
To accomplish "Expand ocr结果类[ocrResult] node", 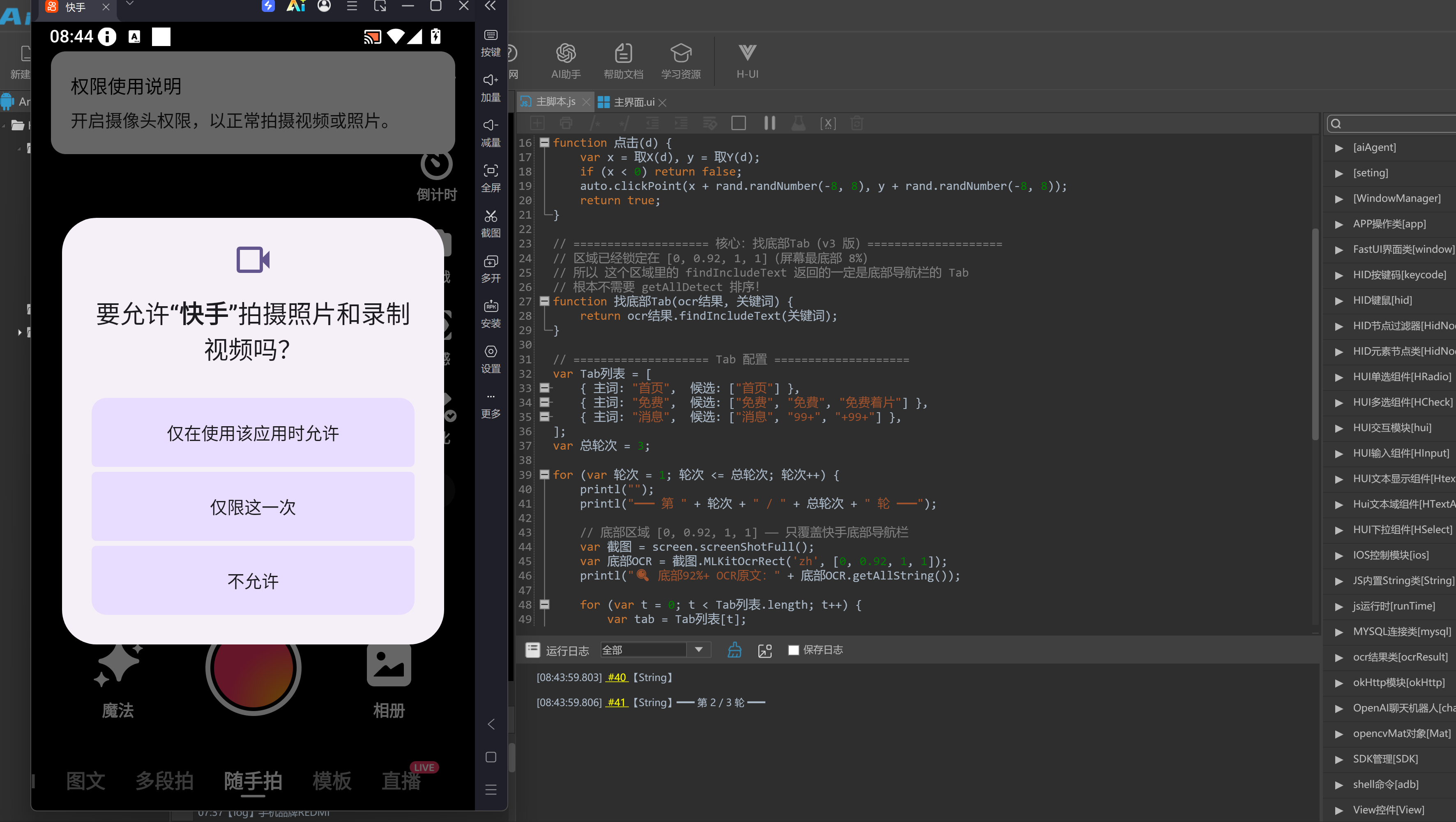I will coord(1339,658).
